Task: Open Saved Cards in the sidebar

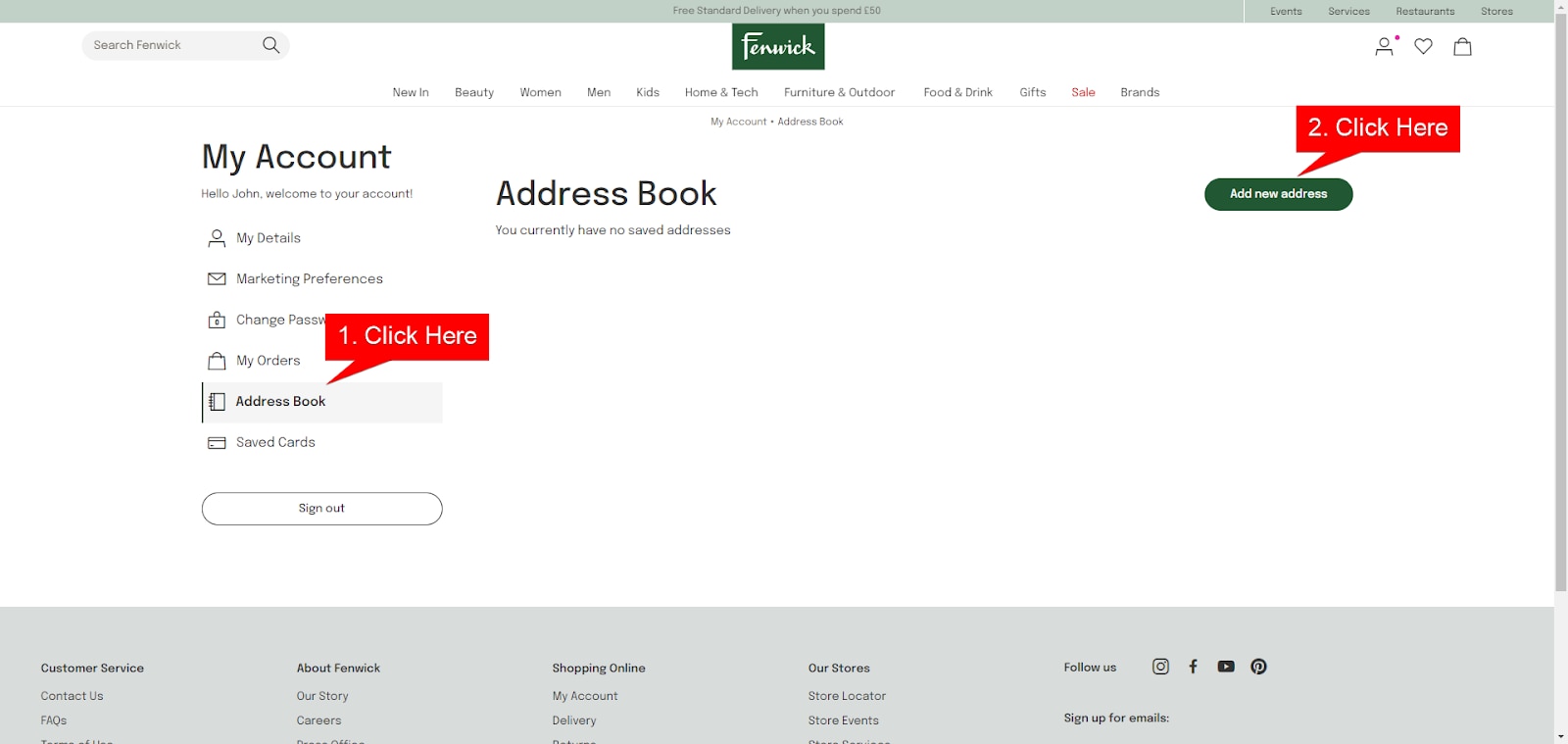Action: 275,443
